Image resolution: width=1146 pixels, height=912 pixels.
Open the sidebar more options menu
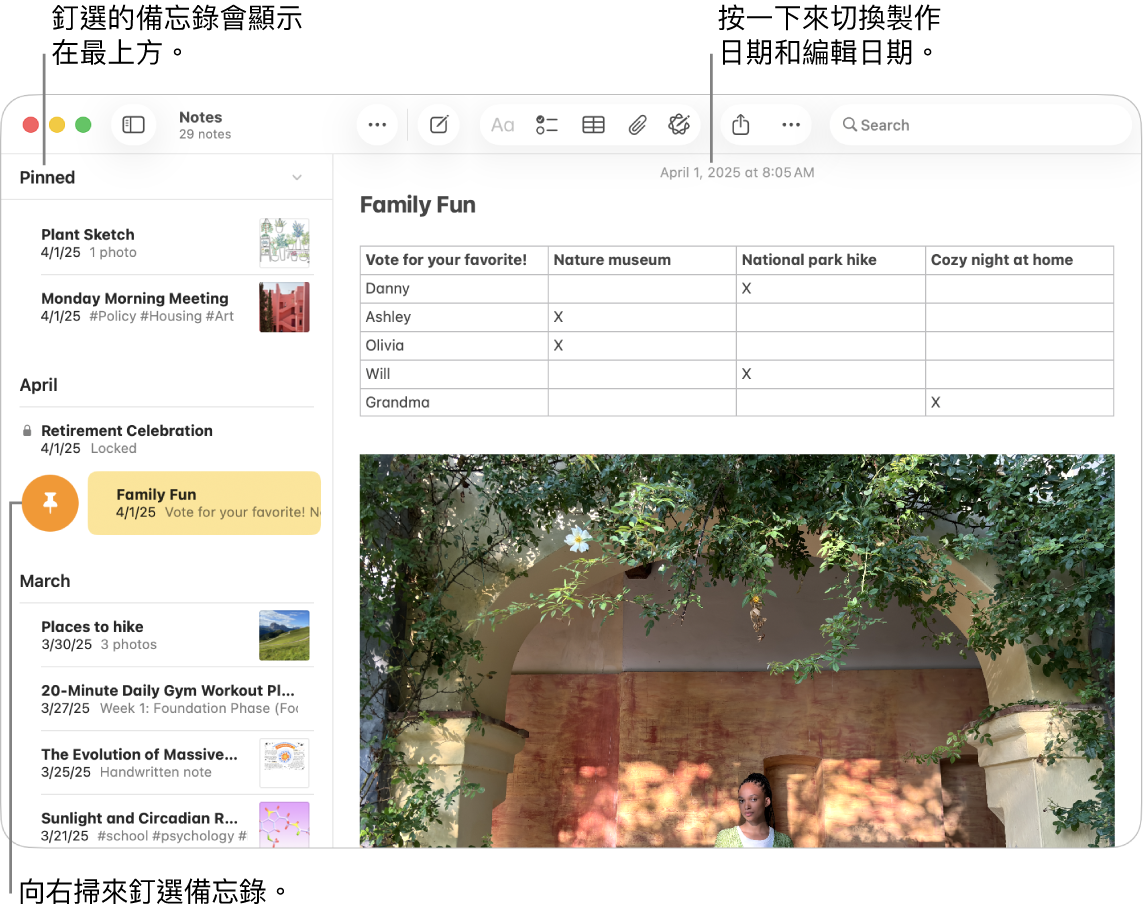tap(377, 125)
